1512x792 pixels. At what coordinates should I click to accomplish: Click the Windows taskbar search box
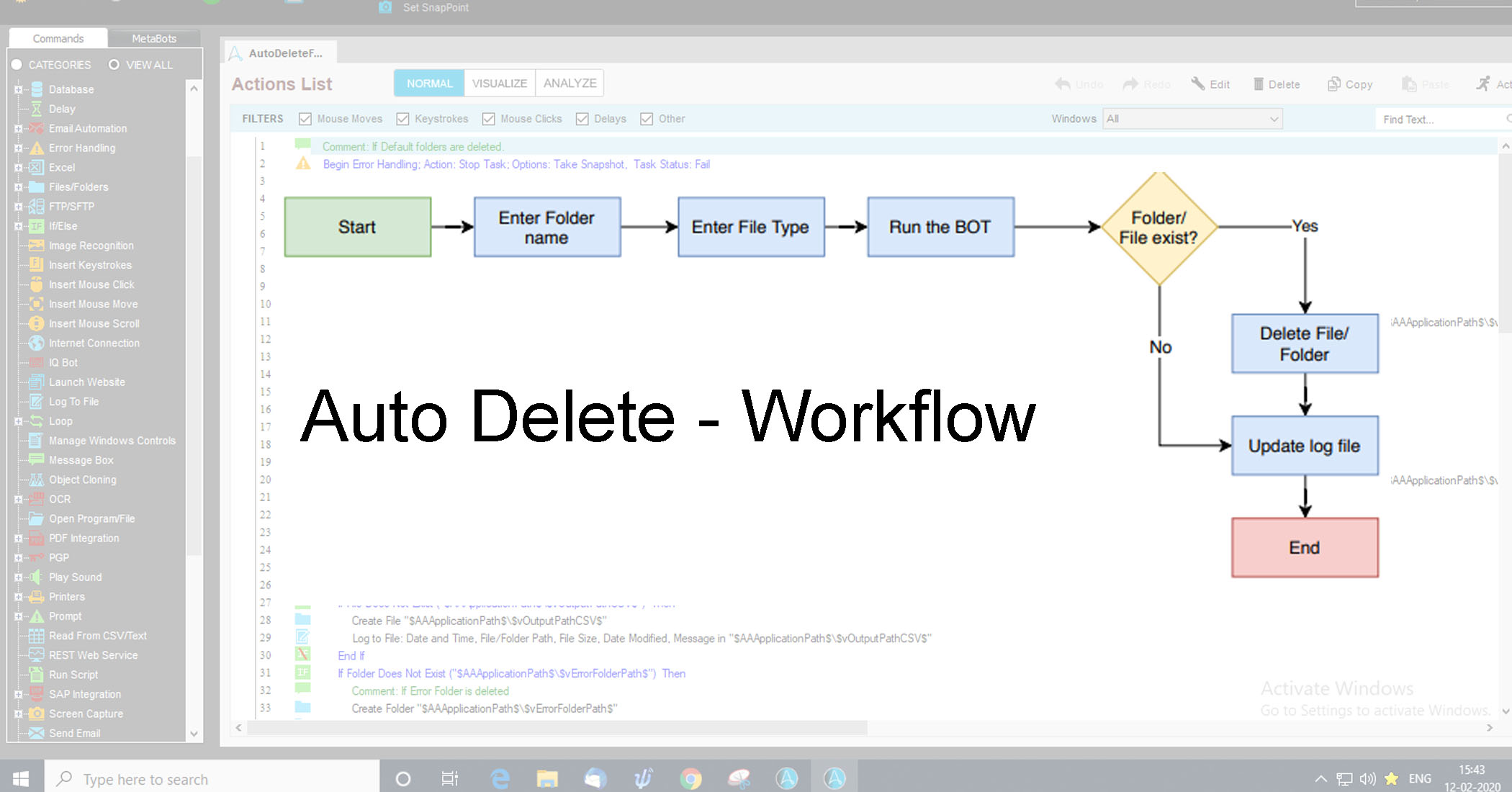coord(212,779)
